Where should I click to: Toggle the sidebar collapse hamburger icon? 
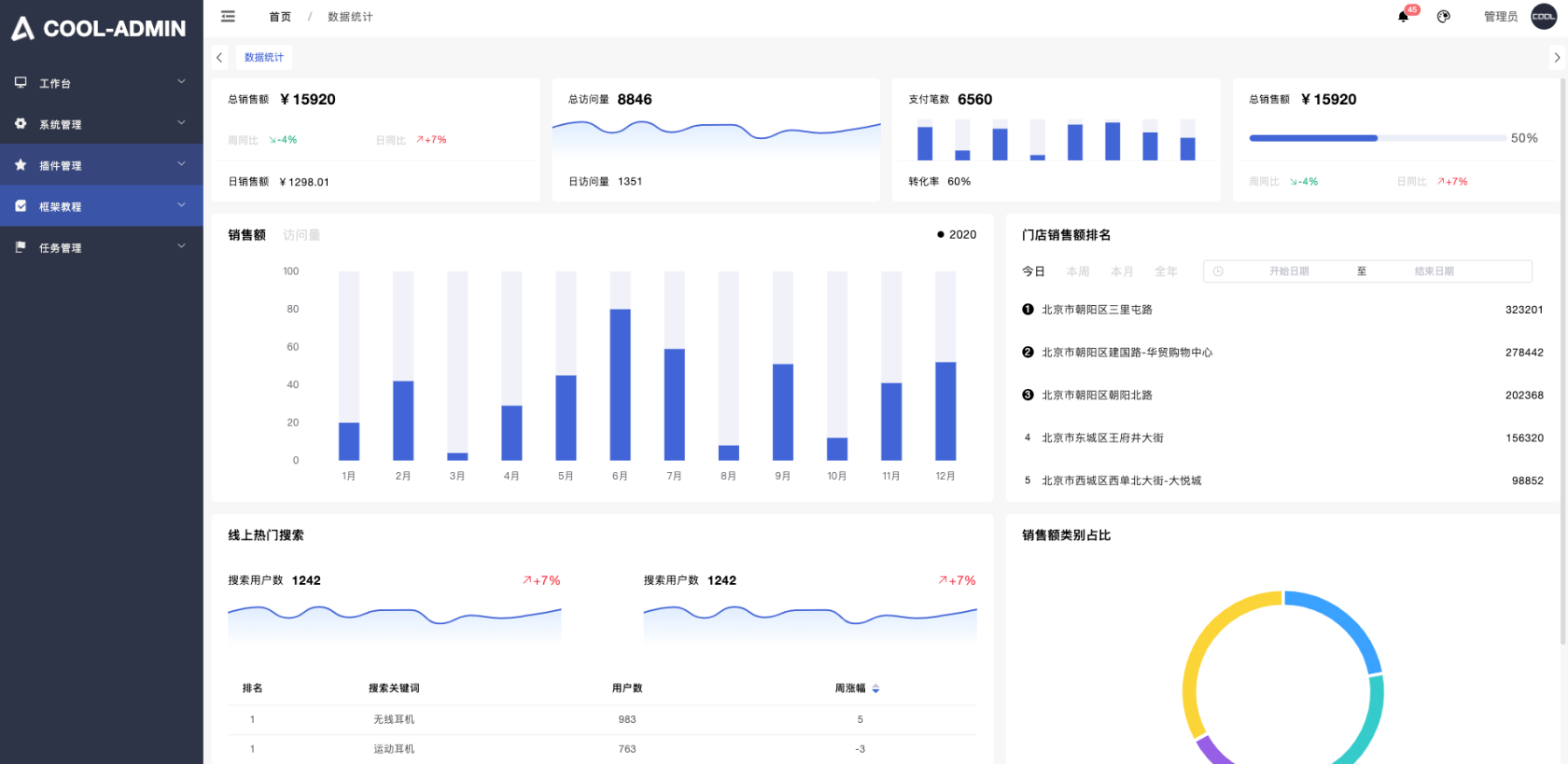pyautogui.click(x=228, y=17)
